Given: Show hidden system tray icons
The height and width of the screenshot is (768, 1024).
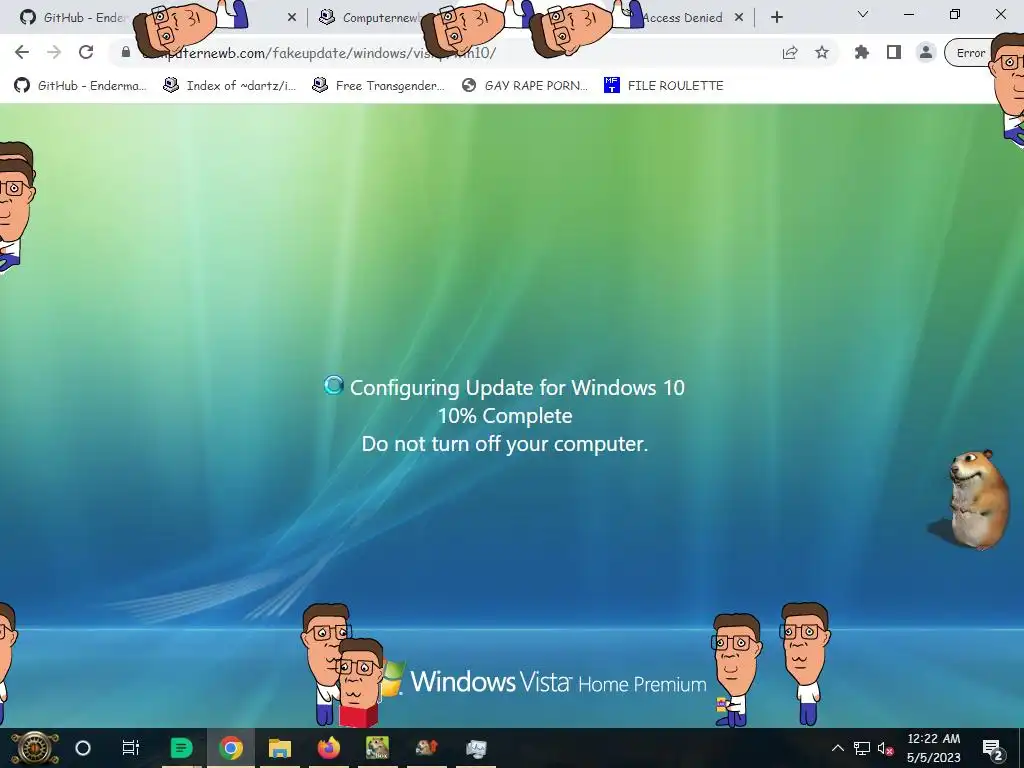Looking at the screenshot, I should [x=838, y=748].
